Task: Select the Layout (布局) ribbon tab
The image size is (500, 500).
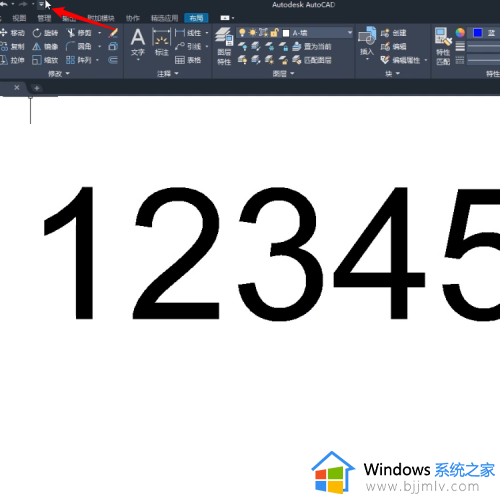Action: coord(196,18)
